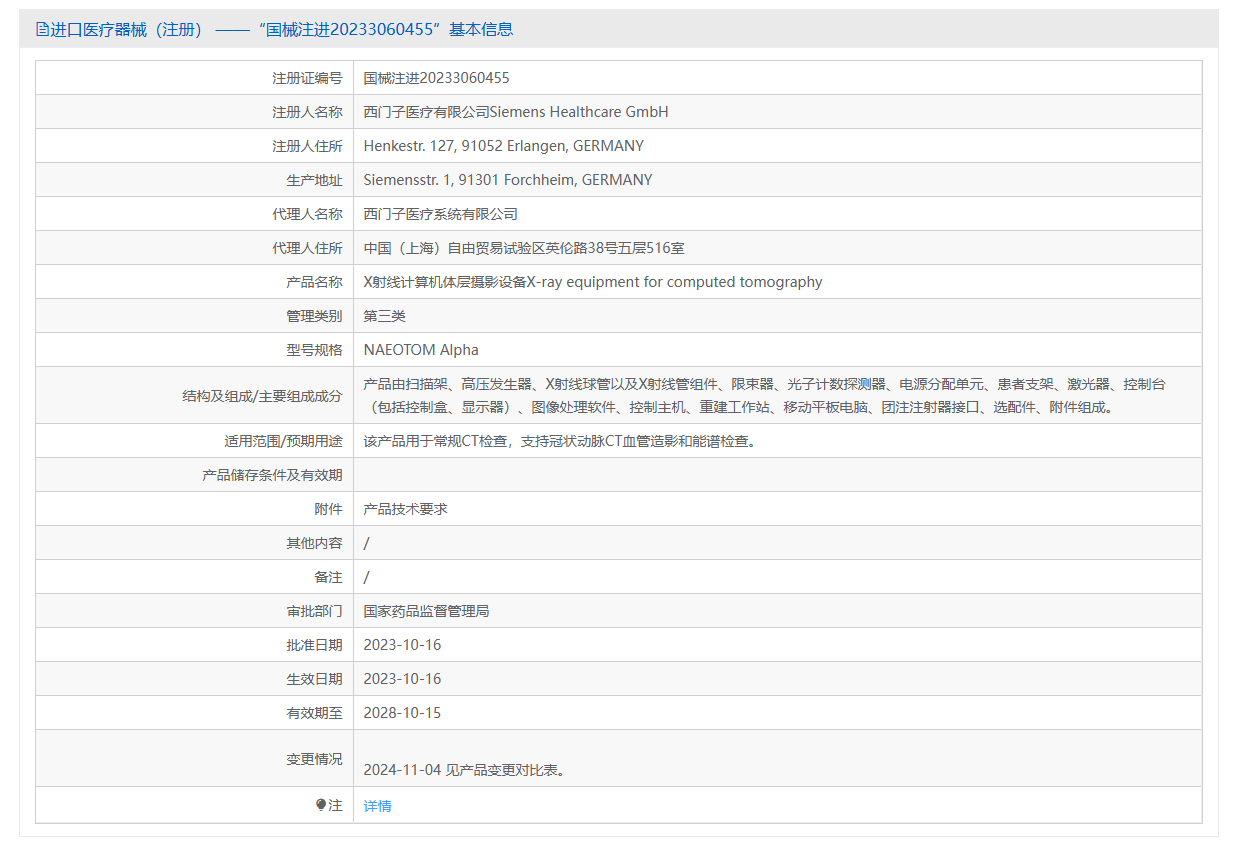Click the 注册人住所 label
1242x854 pixels.
307,146
